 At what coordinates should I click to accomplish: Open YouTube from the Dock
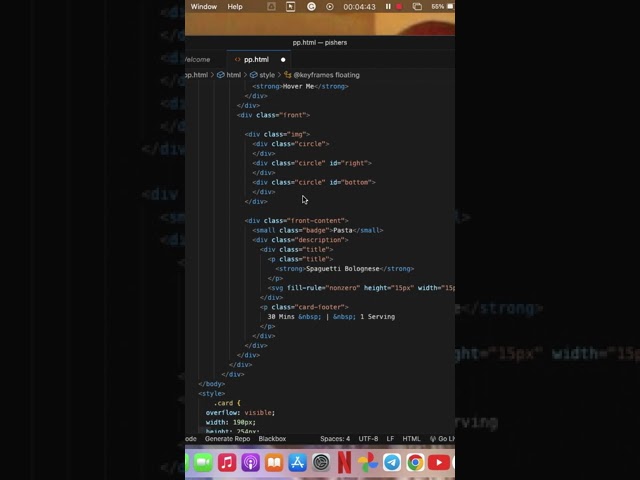[439, 462]
